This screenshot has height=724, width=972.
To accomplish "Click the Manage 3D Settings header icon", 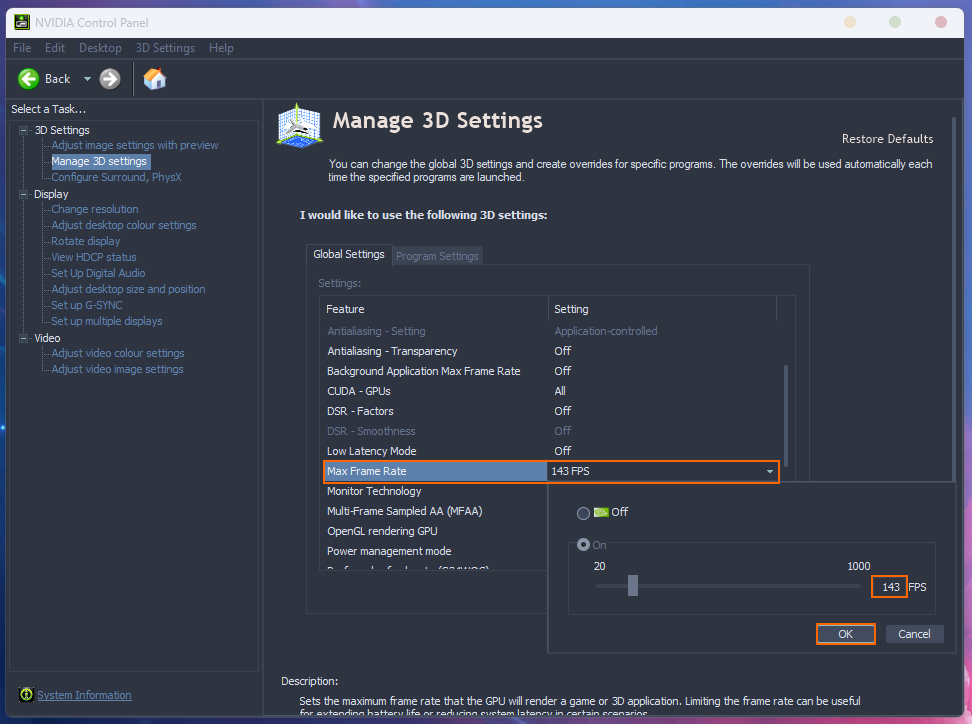I will point(299,126).
